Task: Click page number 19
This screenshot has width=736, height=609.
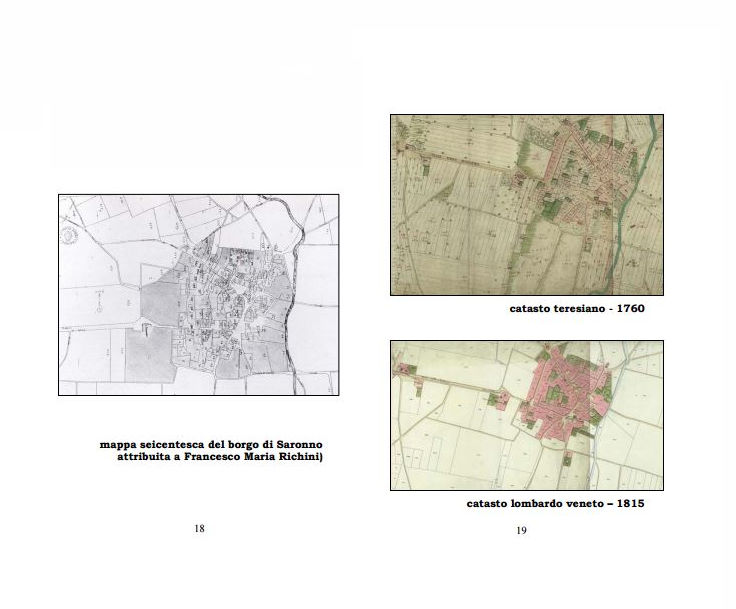Action: pos(521,530)
